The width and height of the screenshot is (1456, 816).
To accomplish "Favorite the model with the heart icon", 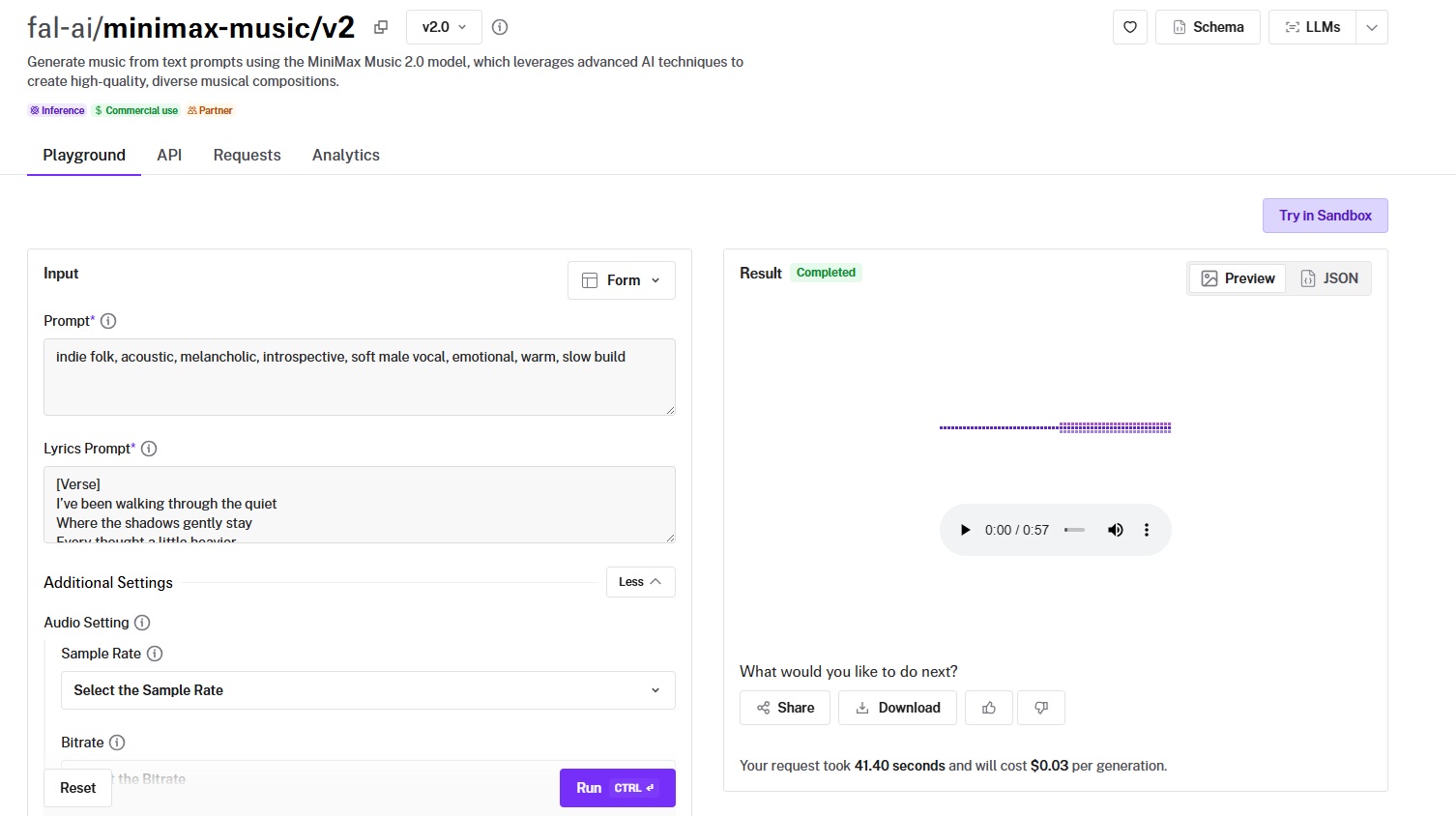I will (1130, 27).
